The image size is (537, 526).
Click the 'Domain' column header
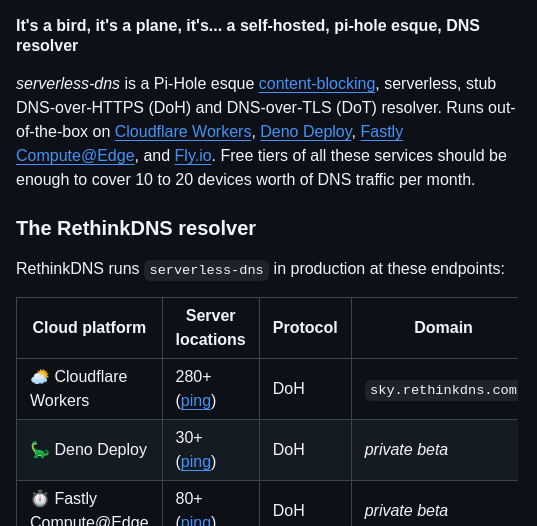[x=443, y=328]
